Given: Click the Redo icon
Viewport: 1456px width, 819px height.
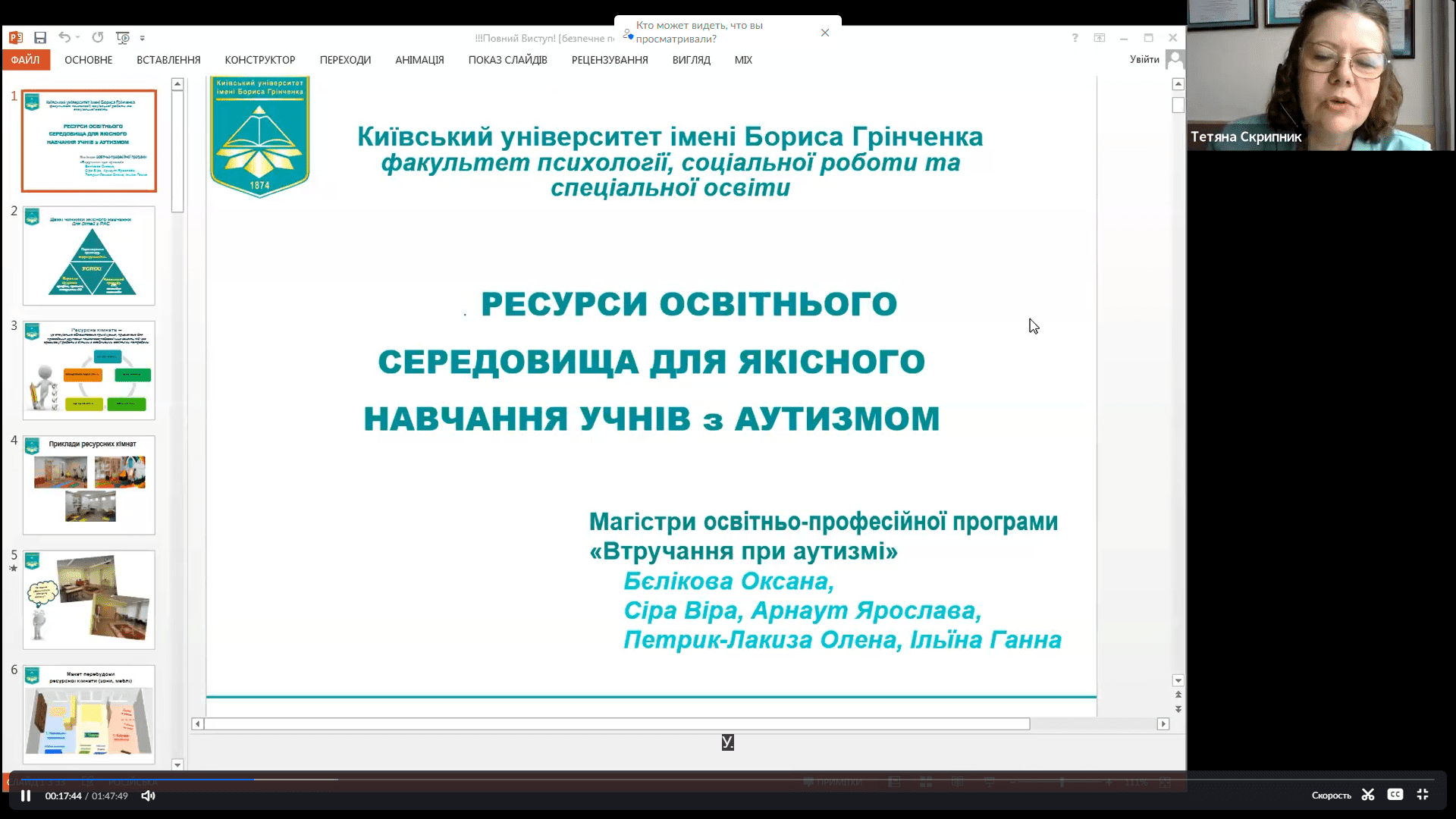Looking at the screenshot, I should point(97,37).
